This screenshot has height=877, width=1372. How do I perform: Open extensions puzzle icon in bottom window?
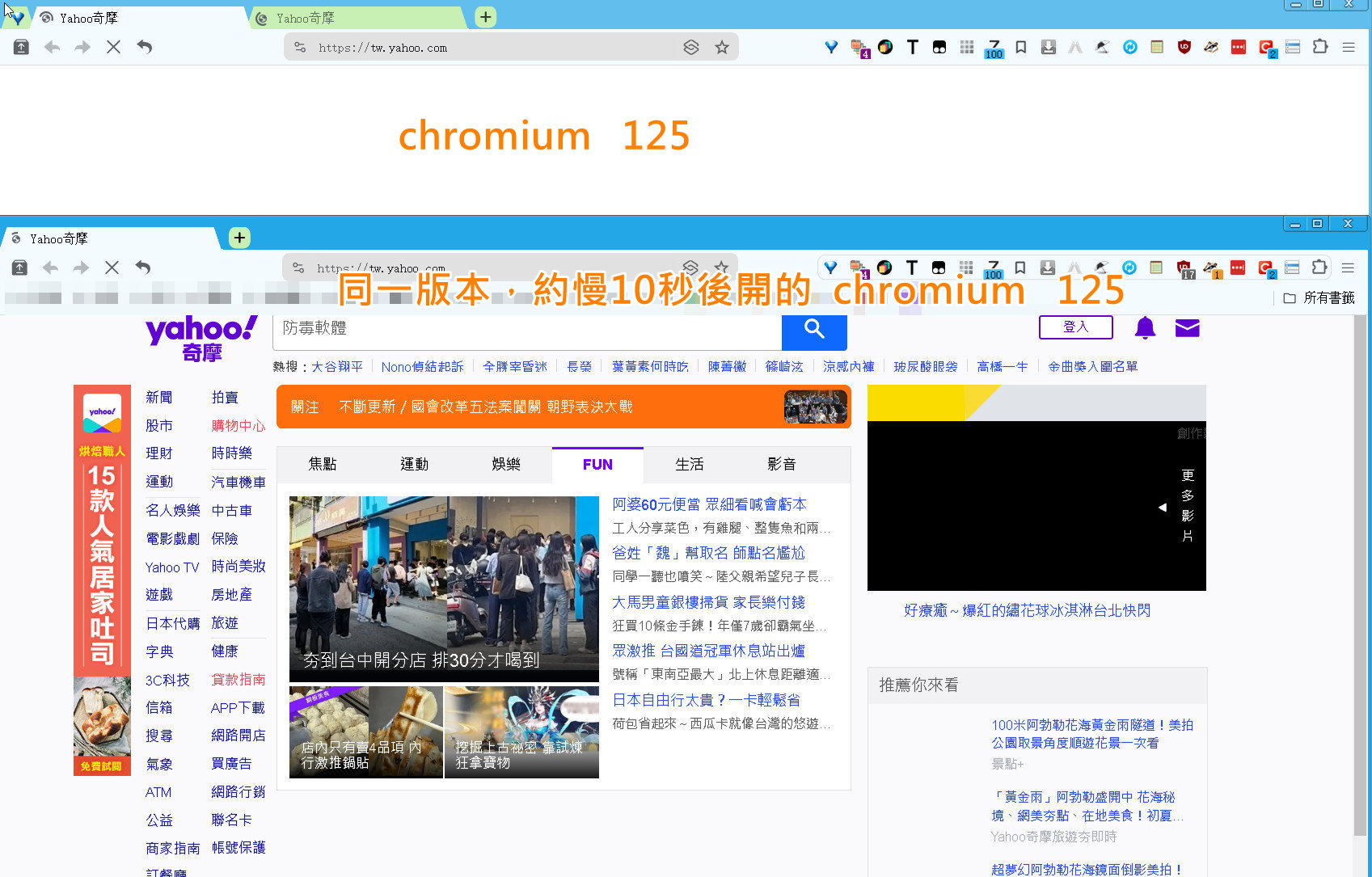1319,268
